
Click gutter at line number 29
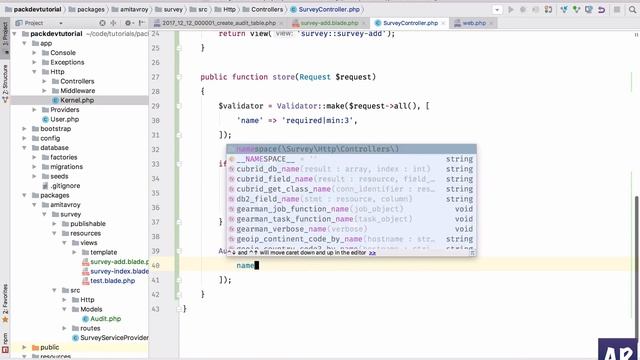point(156,106)
